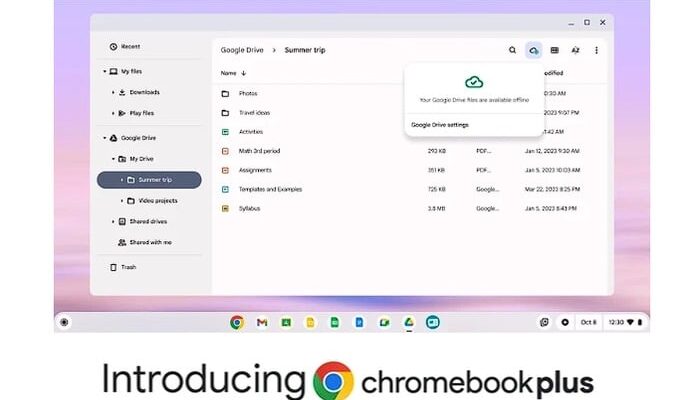
Task: Select the Templates and Examples file name
Action: pyautogui.click(x=271, y=189)
